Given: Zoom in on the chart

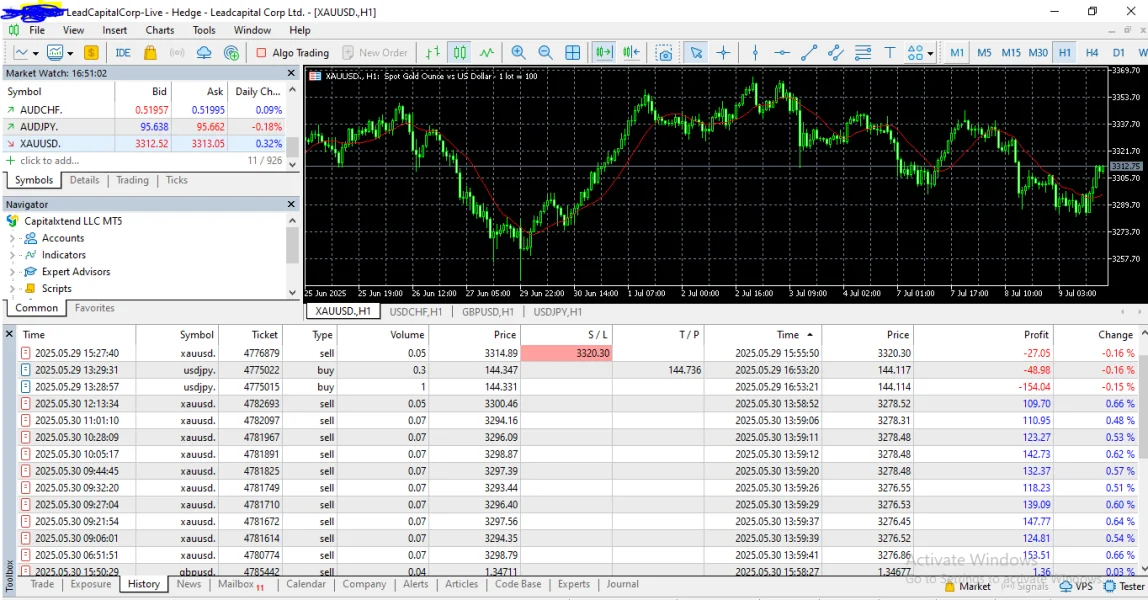Looking at the screenshot, I should click(518, 53).
